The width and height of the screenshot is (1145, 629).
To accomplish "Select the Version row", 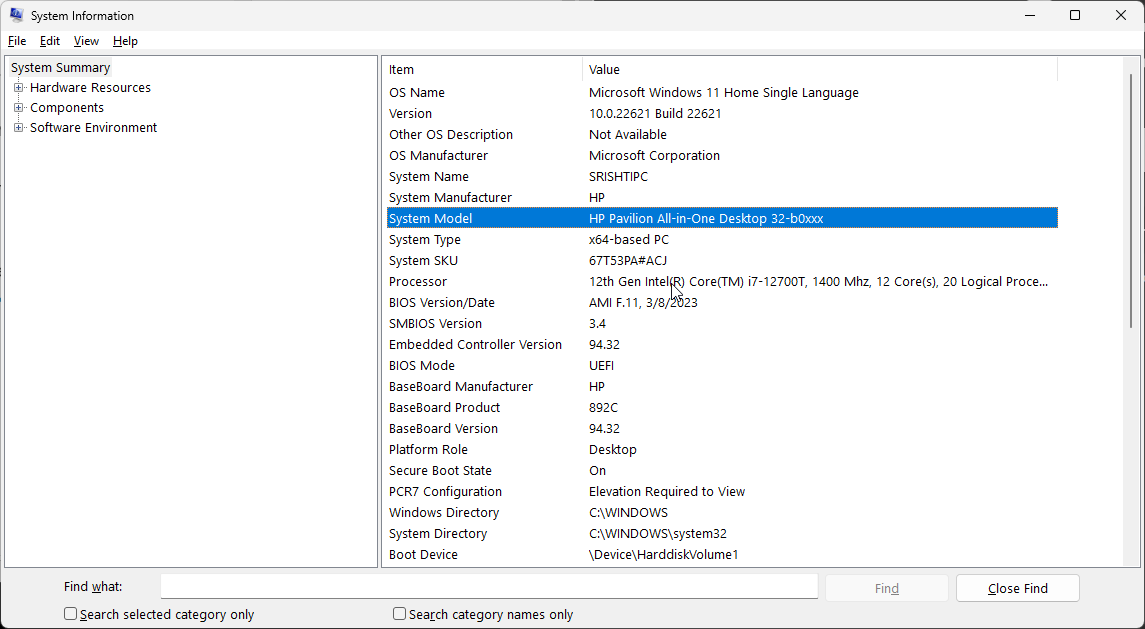I will [x=722, y=114].
